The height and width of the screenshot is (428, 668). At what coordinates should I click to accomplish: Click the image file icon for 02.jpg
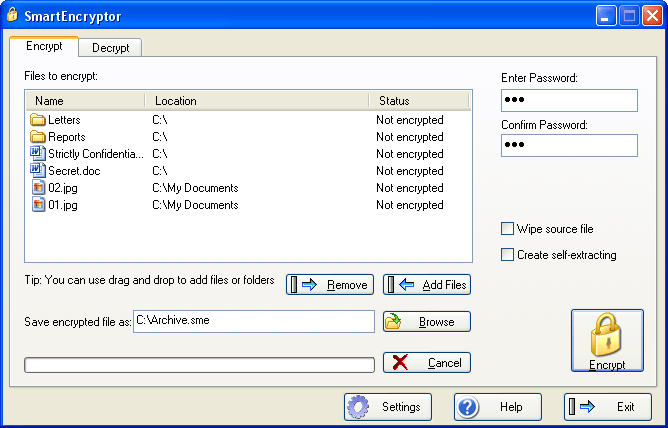pos(38,188)
